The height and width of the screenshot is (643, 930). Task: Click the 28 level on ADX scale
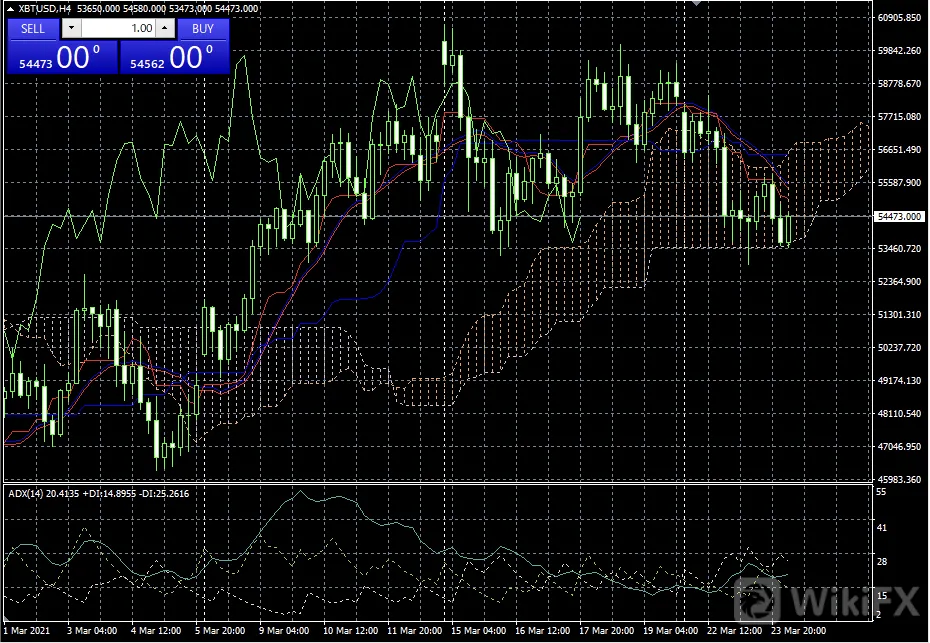(x=881, y=562)
